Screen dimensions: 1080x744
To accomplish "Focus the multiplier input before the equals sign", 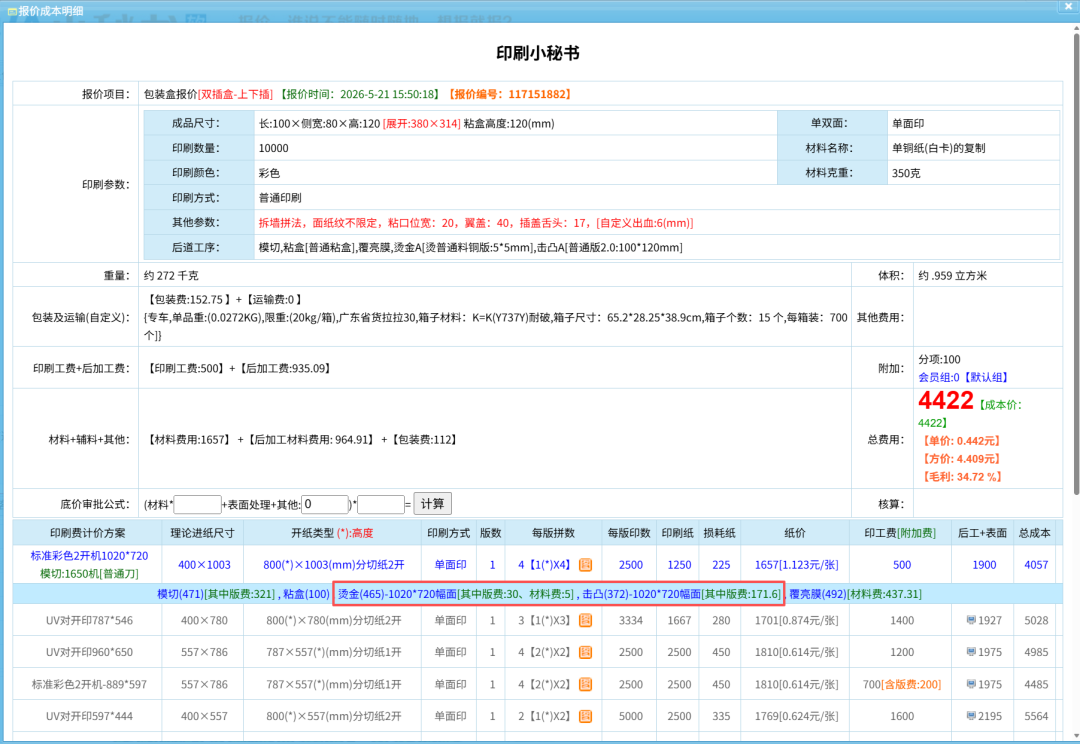I will pyautogui.click(x=381, y=504).
